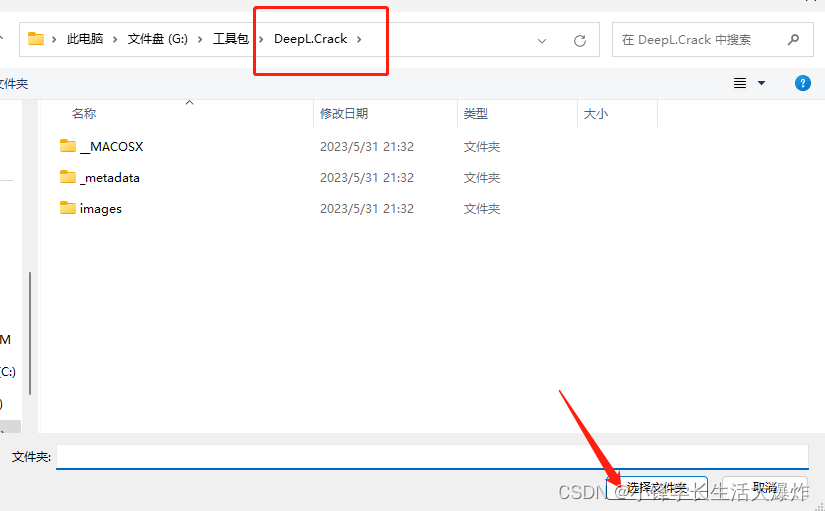
Task: Click 文件夹 type in images row
Action: point(481,208)
